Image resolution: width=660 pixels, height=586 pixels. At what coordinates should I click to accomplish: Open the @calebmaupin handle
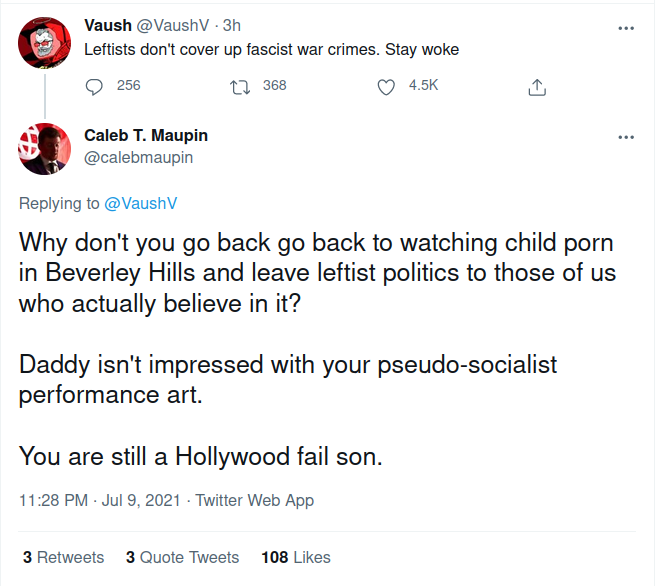[139, 157]
